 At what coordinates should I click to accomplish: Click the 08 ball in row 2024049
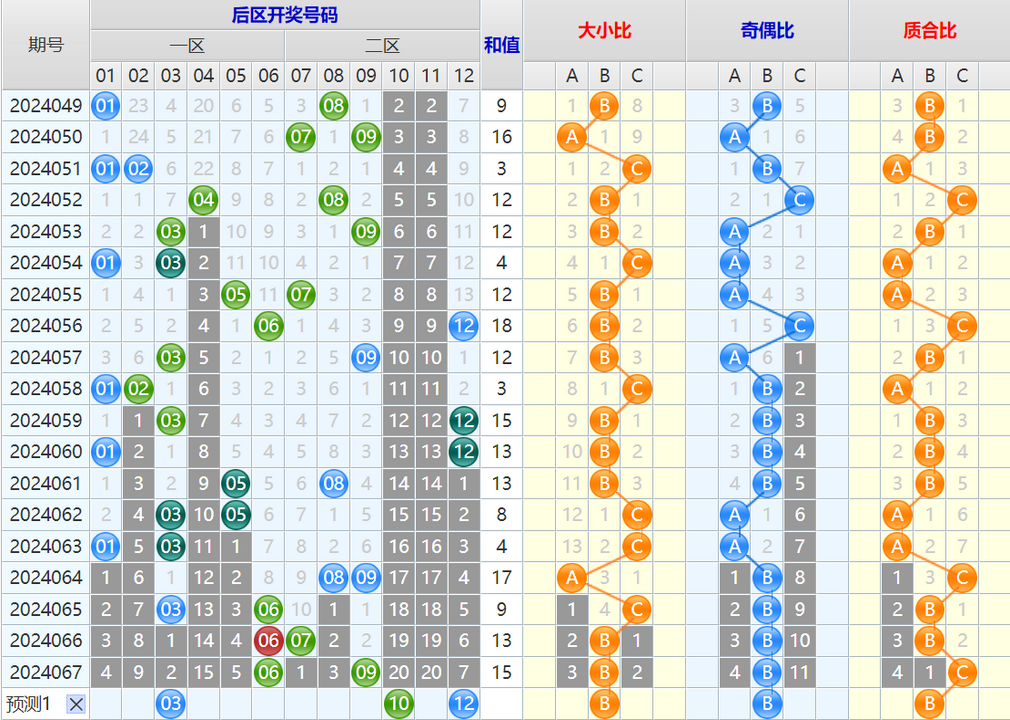point(334,106)
